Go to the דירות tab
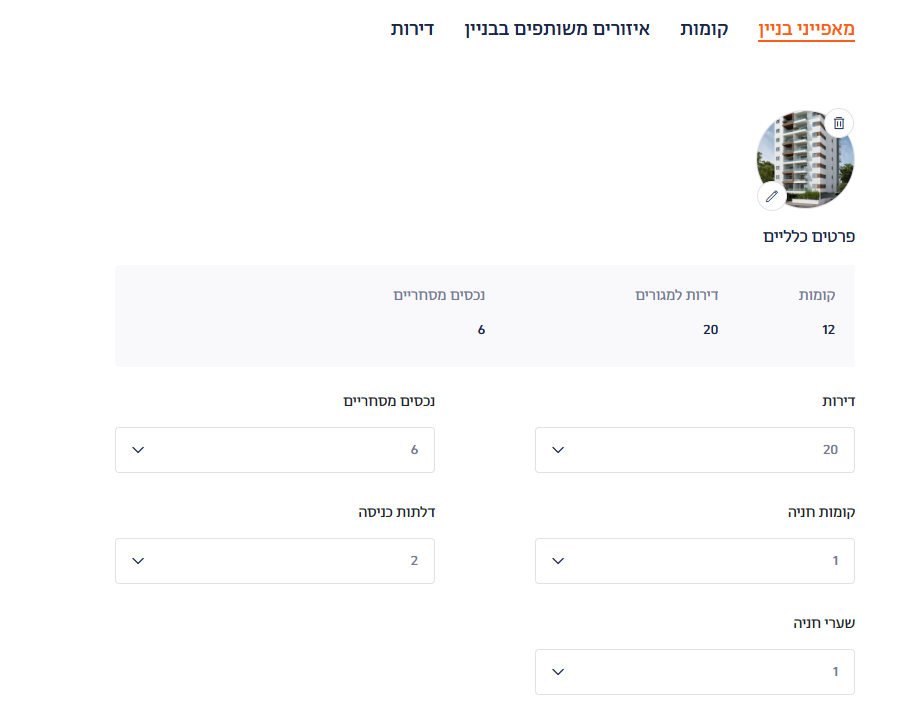 click(412, 29)
